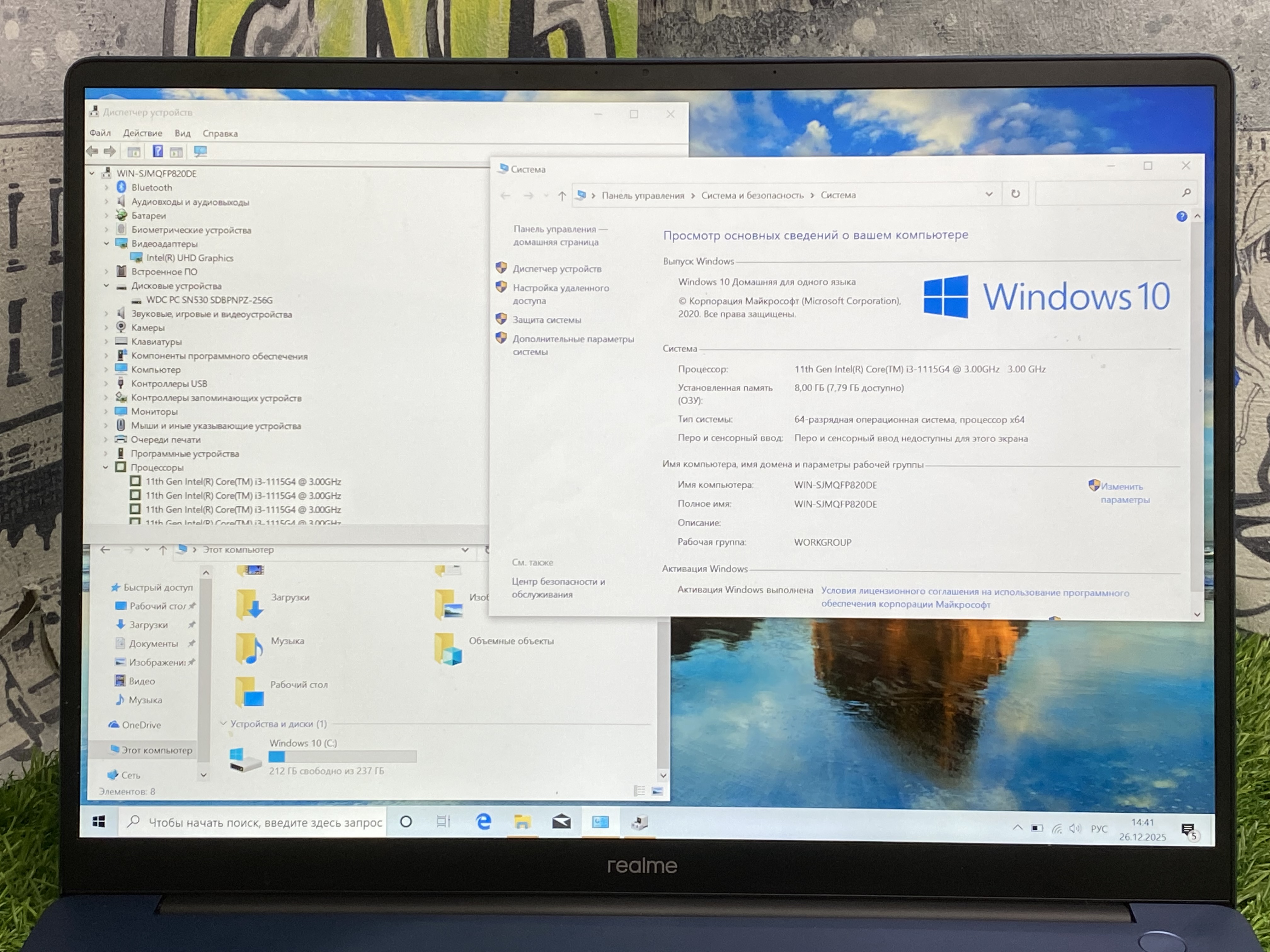Click the Windows Start button
The height and width of the screenshot is (952, 1270).
99,822
